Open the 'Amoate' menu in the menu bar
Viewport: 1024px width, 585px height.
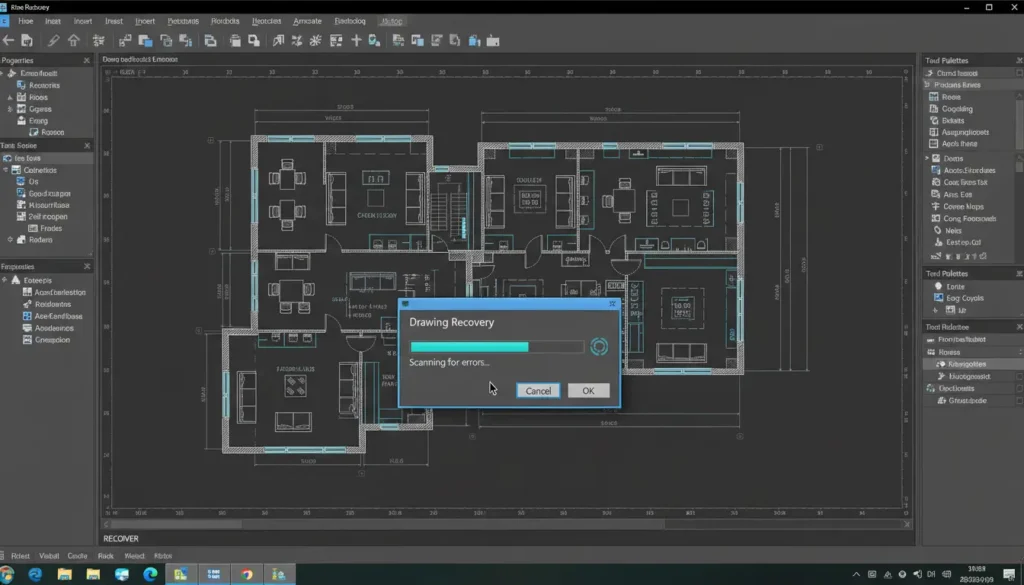point(306,21)
